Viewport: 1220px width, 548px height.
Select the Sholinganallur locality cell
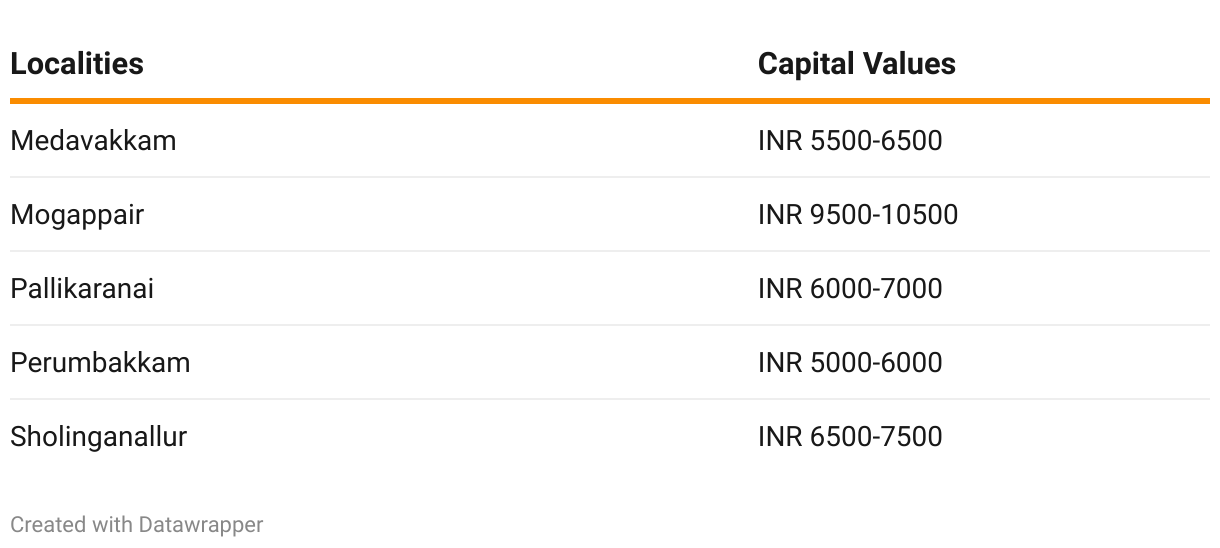point(98,437)
